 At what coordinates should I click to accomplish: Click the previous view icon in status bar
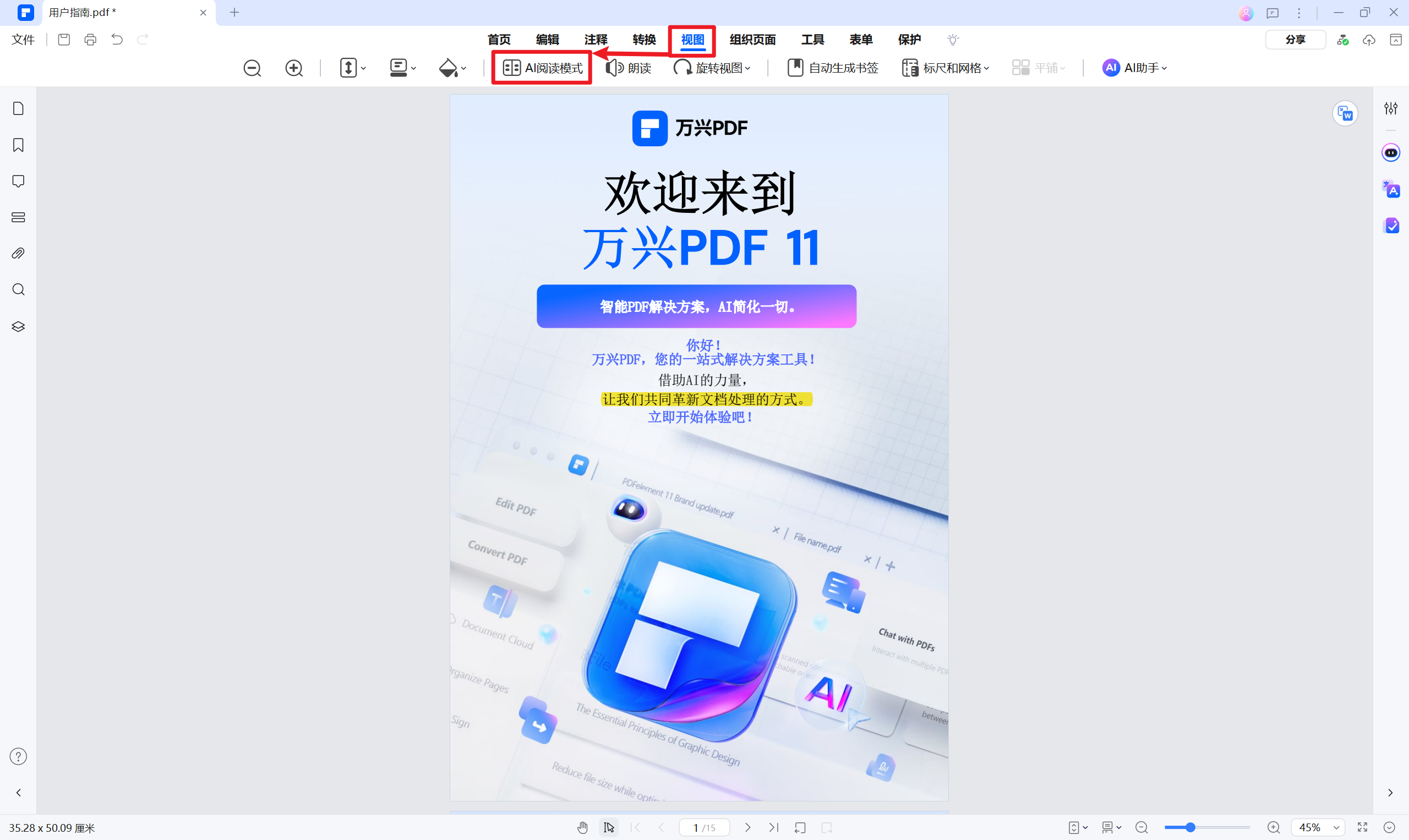800,827
